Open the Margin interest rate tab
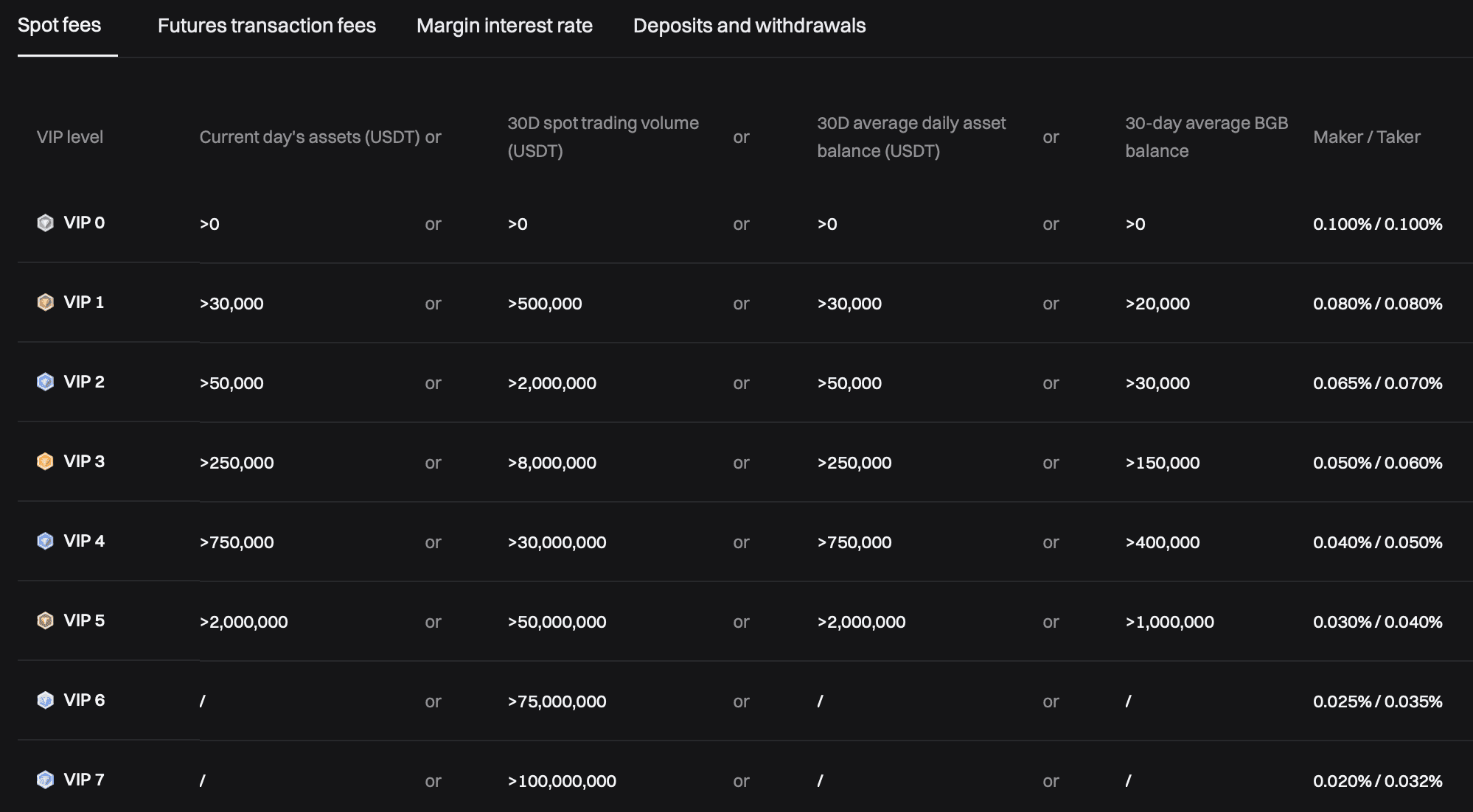The height and width of the screenshot is (812, 1473). pyautogui.click(x=504, y=26)
